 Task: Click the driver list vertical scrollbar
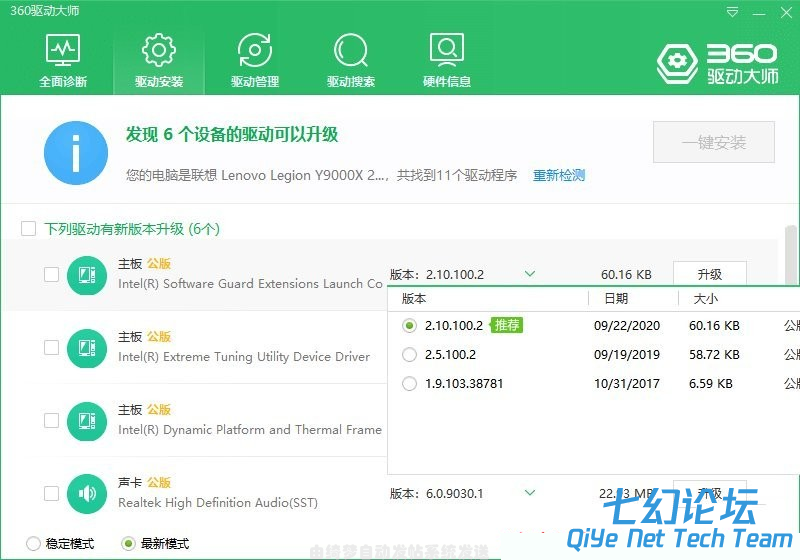[x=791, y=254]
